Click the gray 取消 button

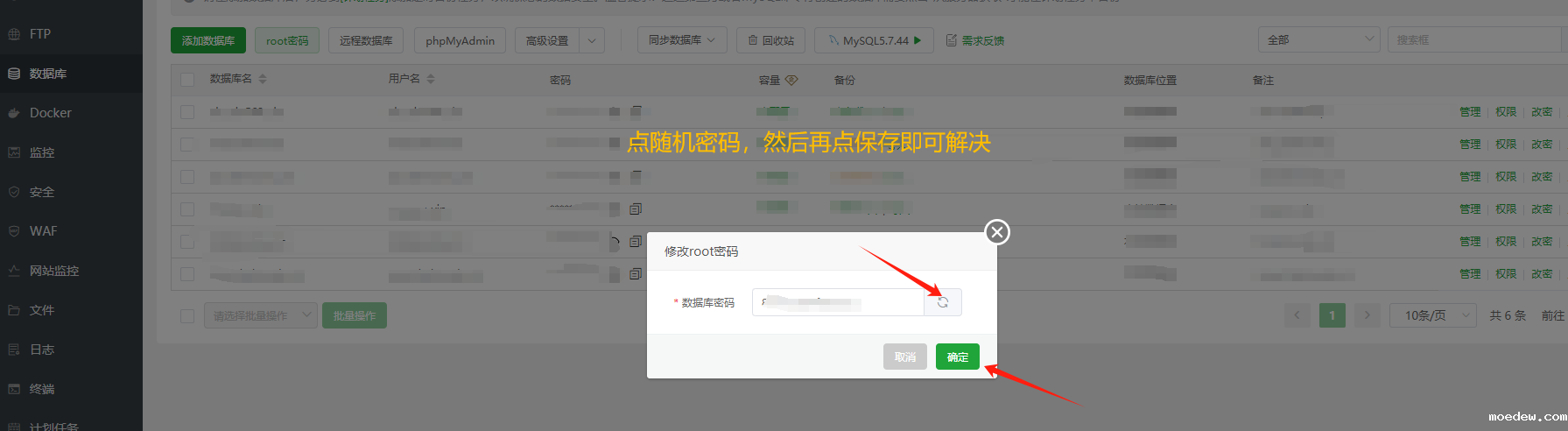click(x=904, y=357)
